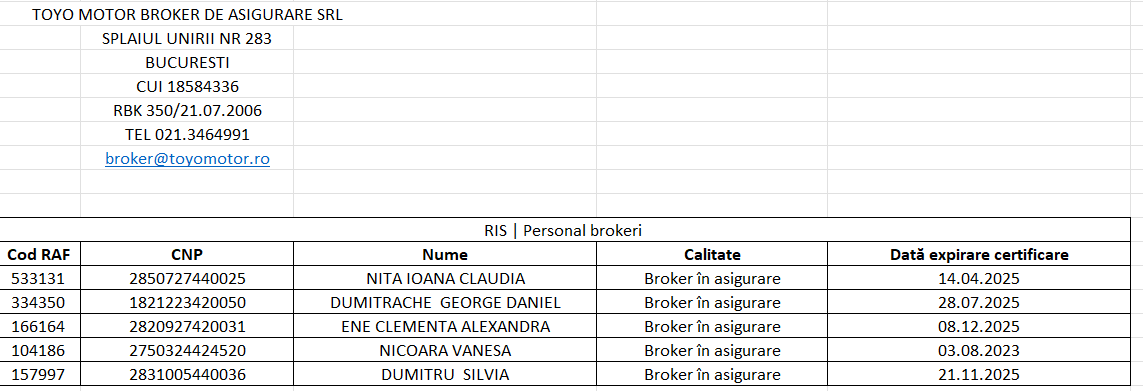
Task: Click the CUI 18584336 cell
Action: tap(187, 87)
